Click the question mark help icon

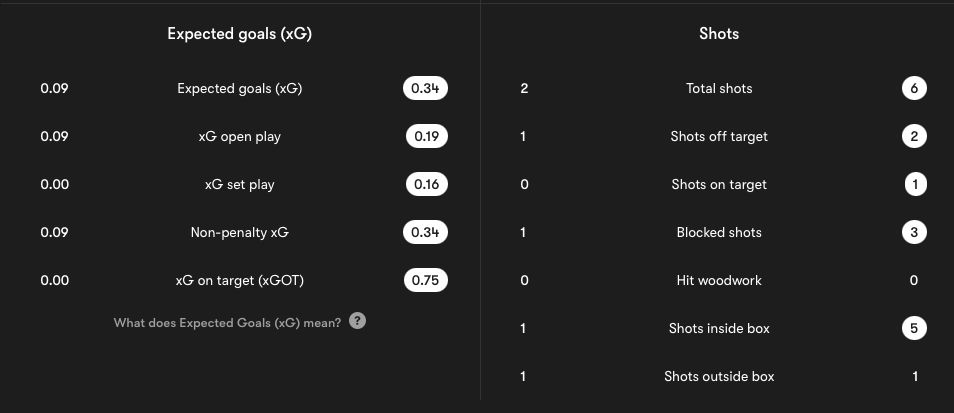358,321
